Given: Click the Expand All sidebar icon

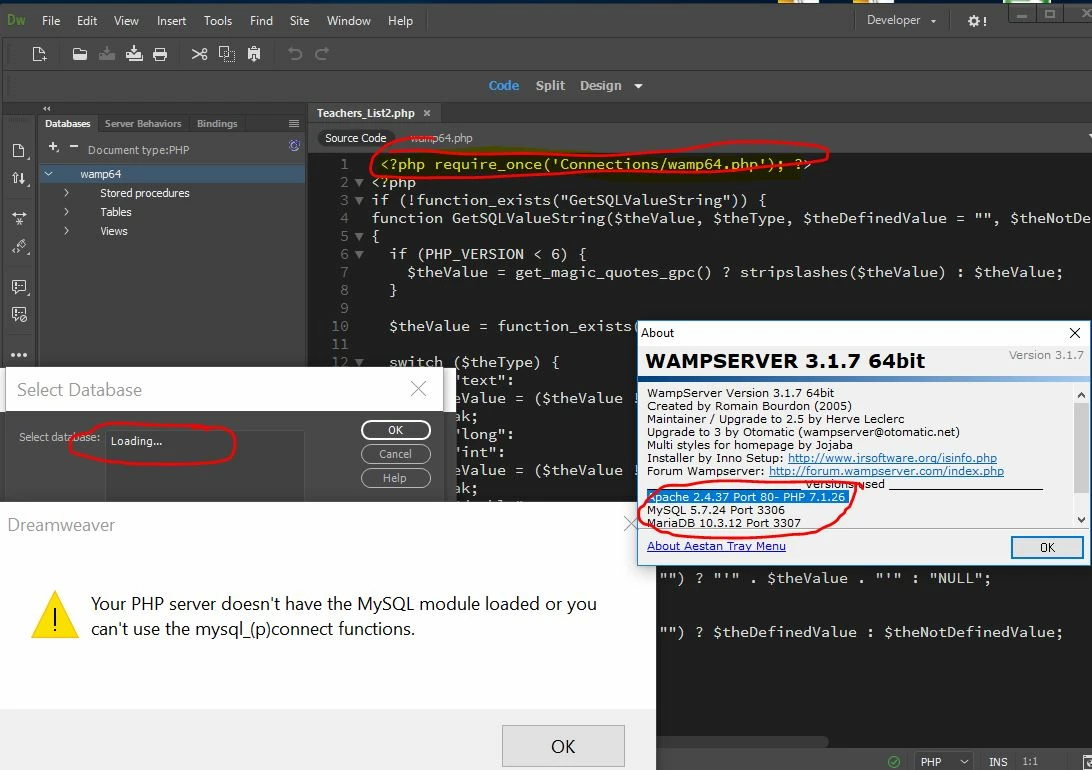Looking at the screenshot, I should [x=19, y=219].
